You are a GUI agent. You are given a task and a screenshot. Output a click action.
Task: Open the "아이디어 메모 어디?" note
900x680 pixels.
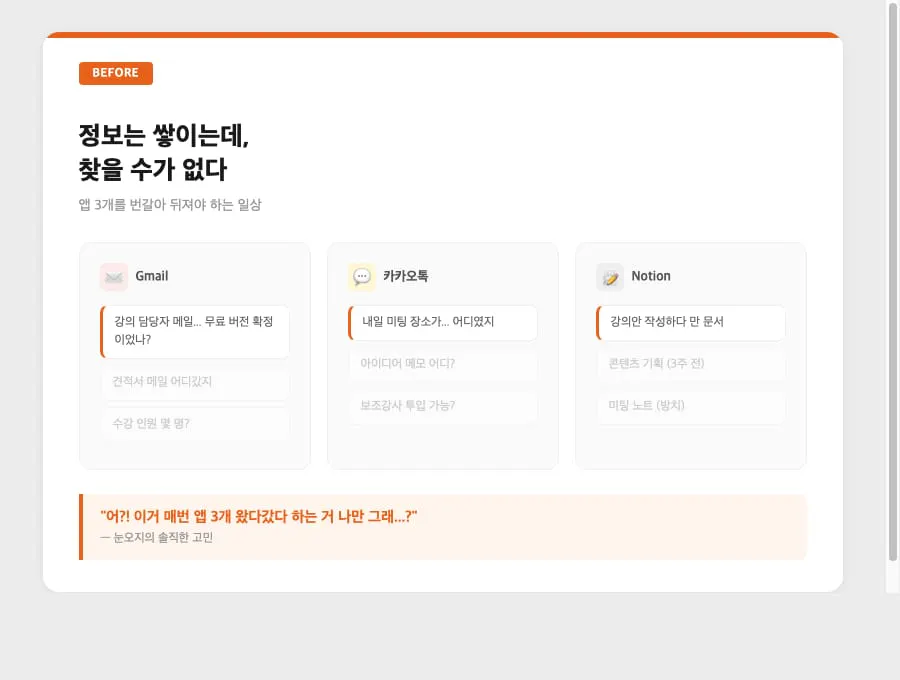tap(442, 365)
